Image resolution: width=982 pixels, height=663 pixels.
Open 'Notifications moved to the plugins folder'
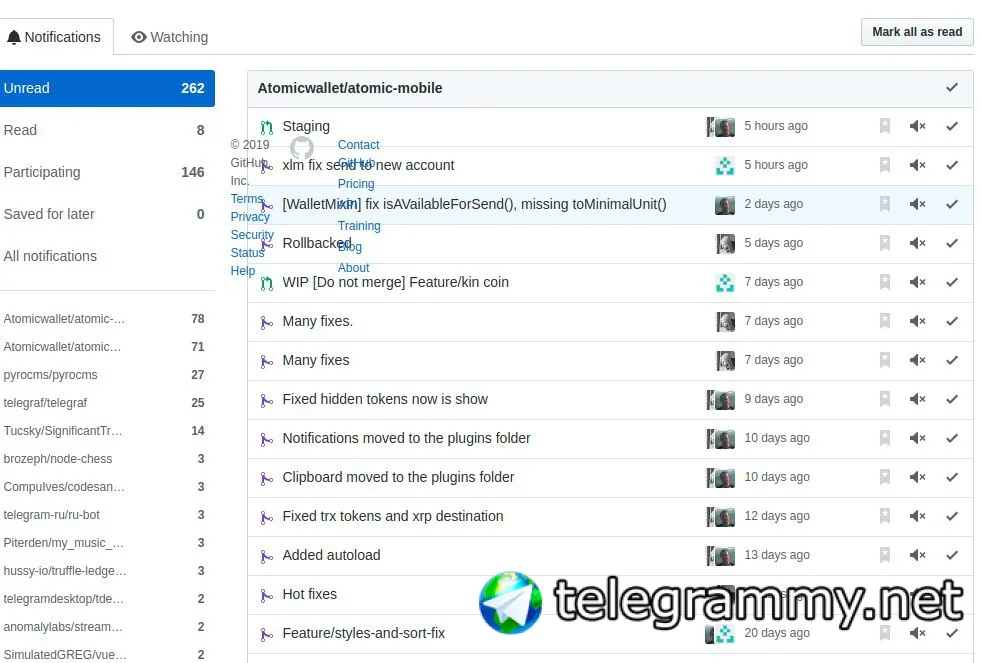click(x=406, y=438)
